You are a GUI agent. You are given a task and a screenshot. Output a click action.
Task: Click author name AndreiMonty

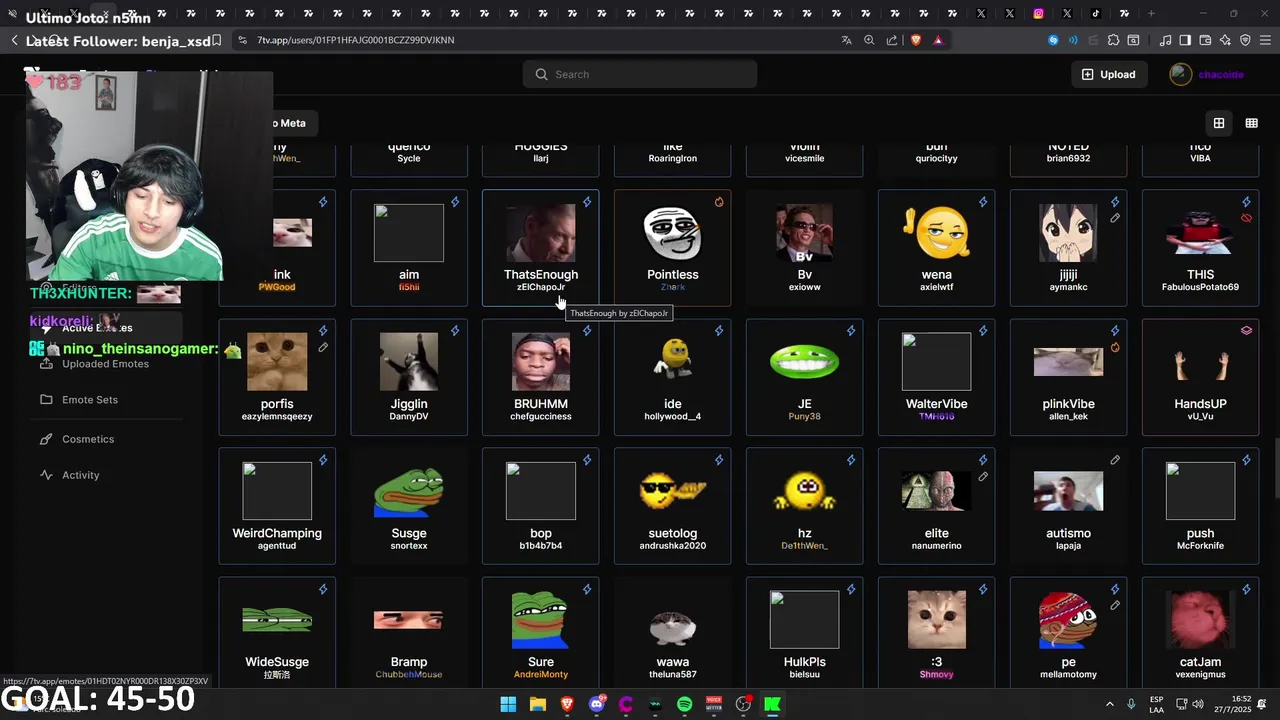point(541,674)
